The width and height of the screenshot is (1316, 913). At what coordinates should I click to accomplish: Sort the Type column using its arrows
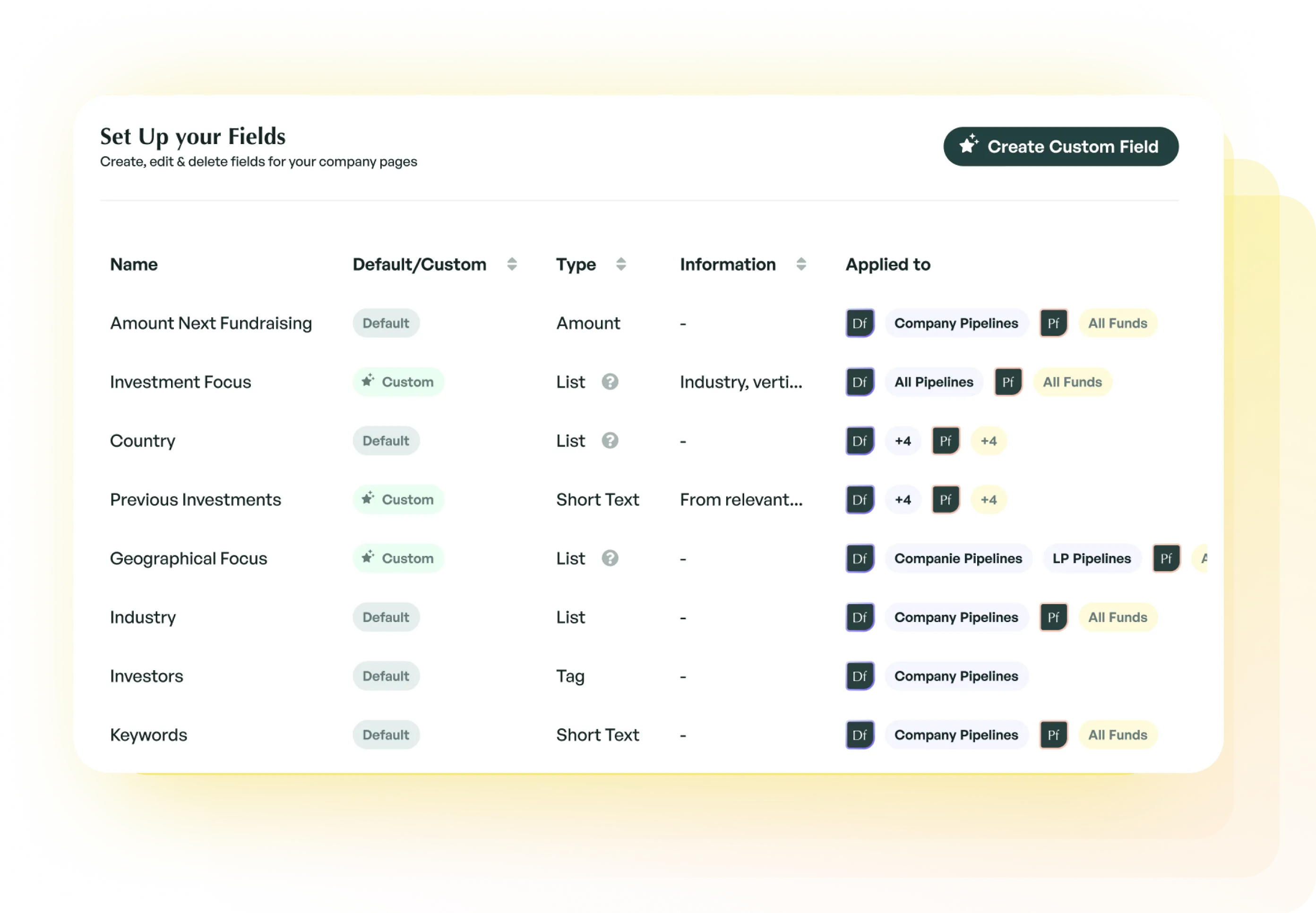[x=620, y=265]
